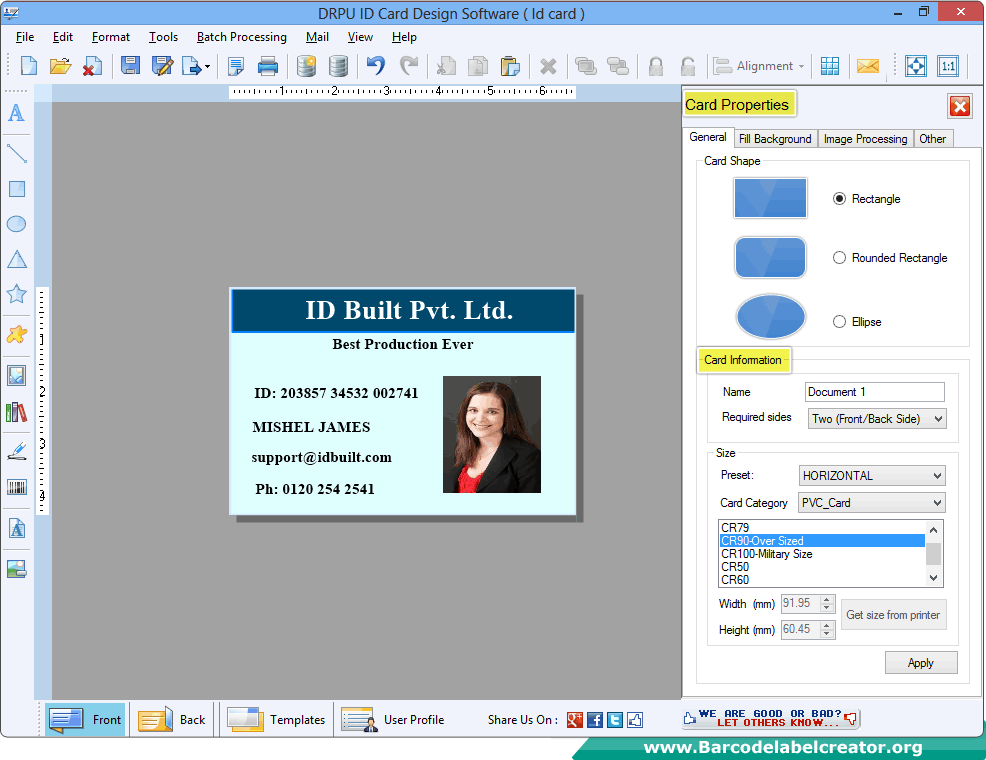
Task: Open the Format menu
Action: (111, 37)
